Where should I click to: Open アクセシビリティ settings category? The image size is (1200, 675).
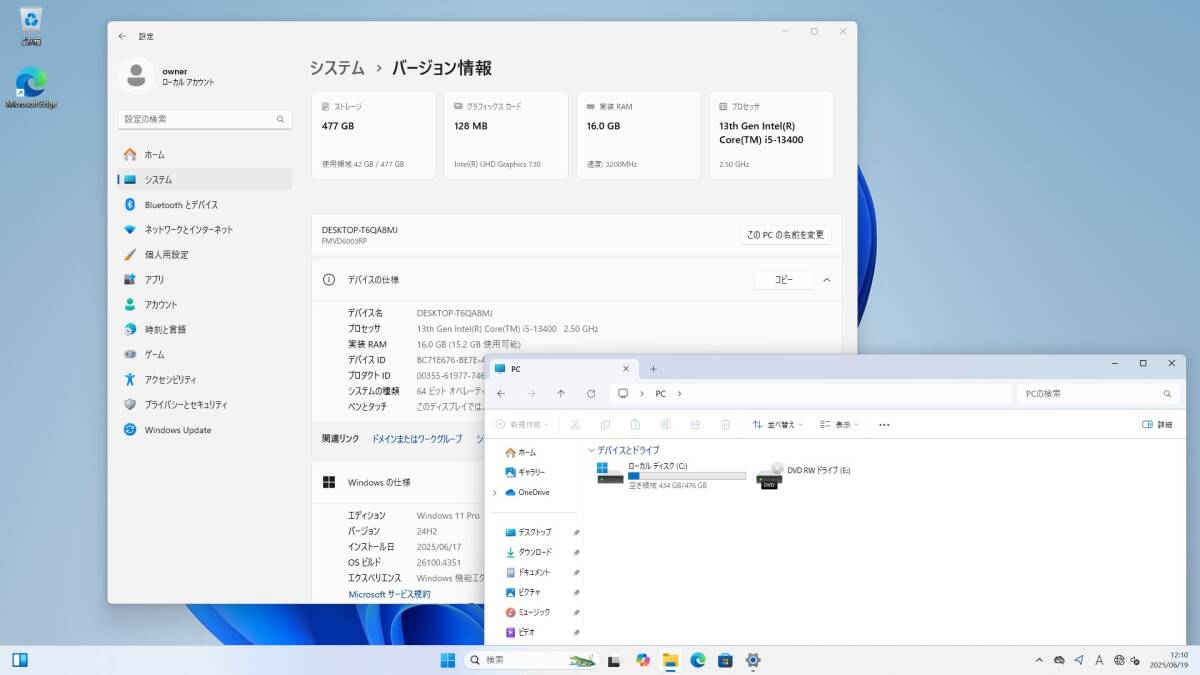[x=205, y=379]
